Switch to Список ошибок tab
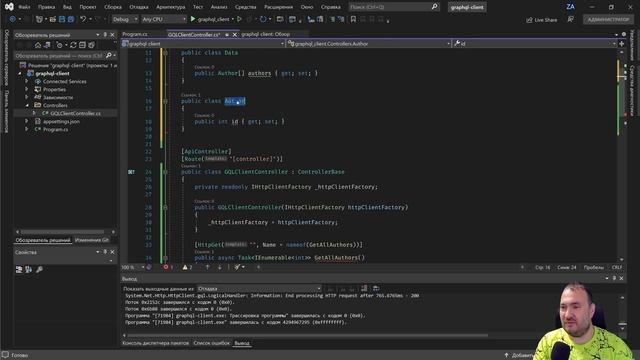This screenshot has width=640, height=360. 211,343
